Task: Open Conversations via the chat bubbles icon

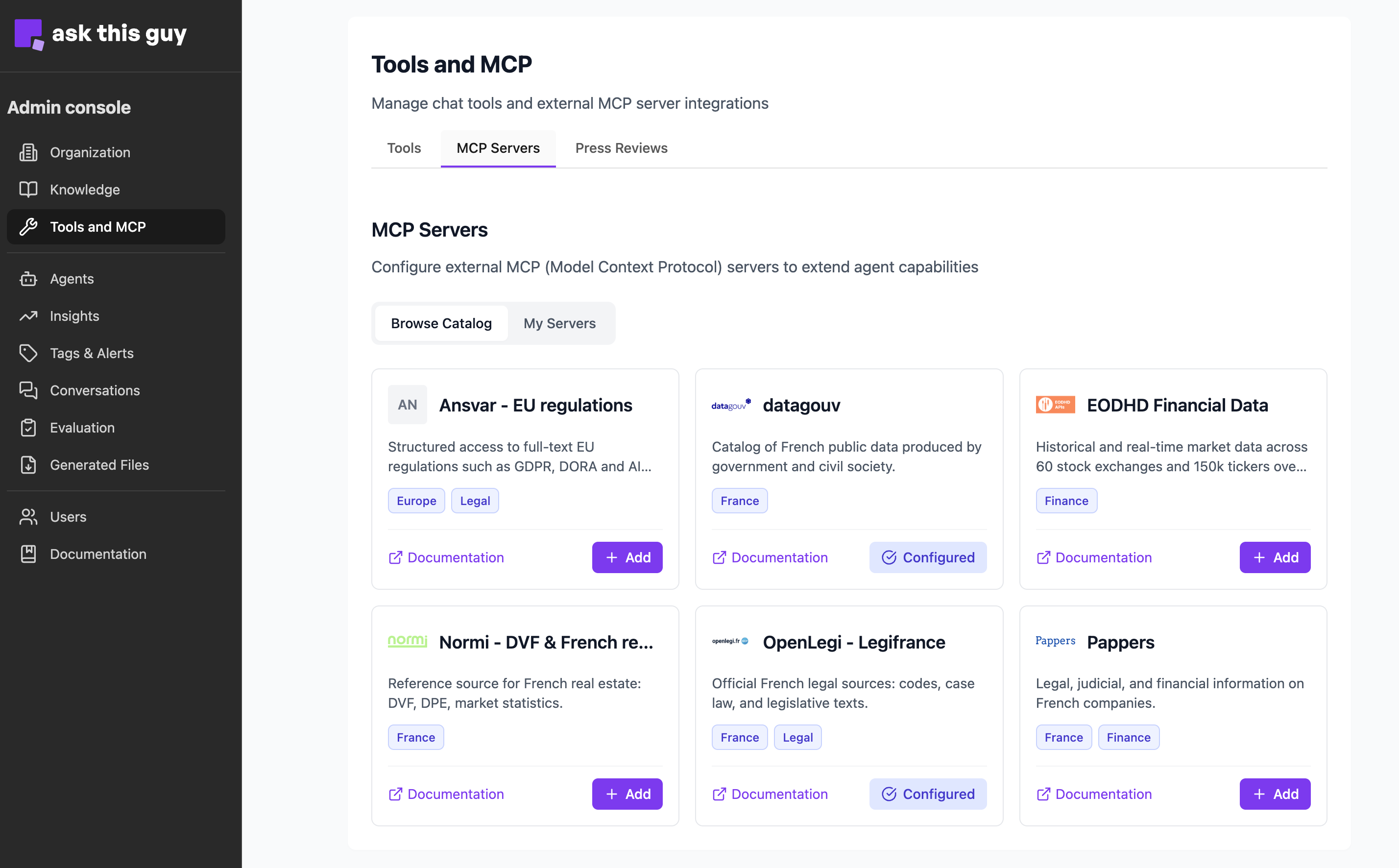Action: 27,390
